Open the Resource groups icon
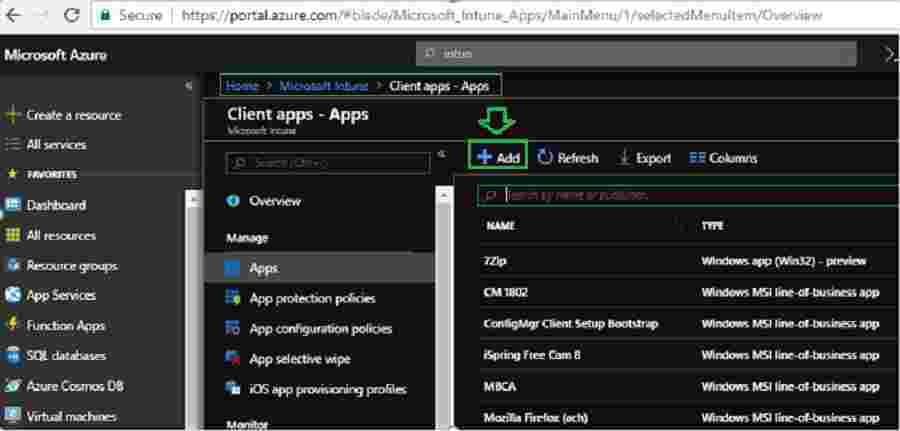This screenshot has height=431, width=900. [x=13, y=266]
